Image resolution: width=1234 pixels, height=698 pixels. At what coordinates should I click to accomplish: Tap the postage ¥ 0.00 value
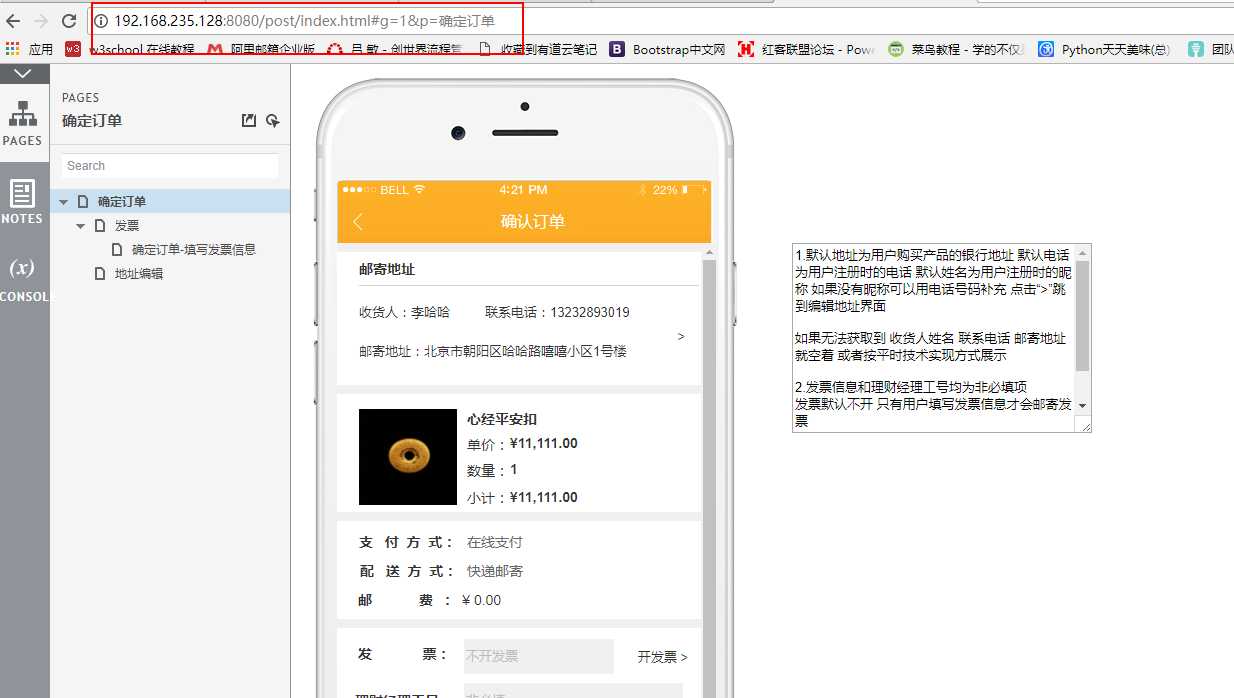pos(481,600)
